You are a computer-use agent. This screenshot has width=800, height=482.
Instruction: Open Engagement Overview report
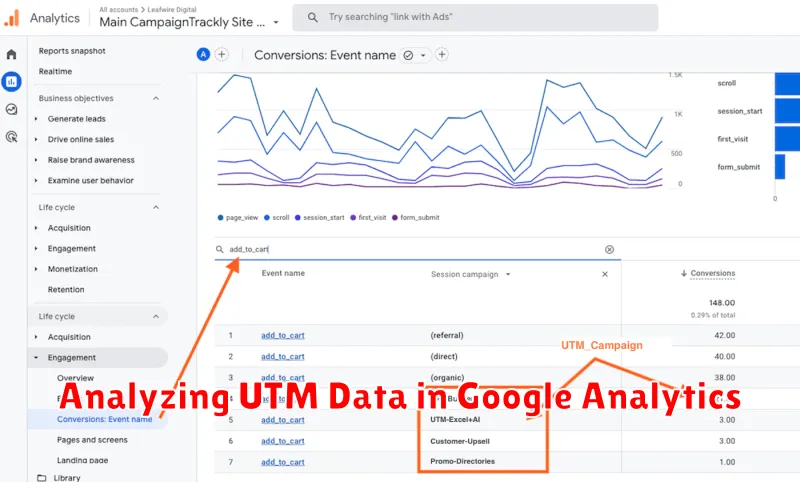pos(76,378)
